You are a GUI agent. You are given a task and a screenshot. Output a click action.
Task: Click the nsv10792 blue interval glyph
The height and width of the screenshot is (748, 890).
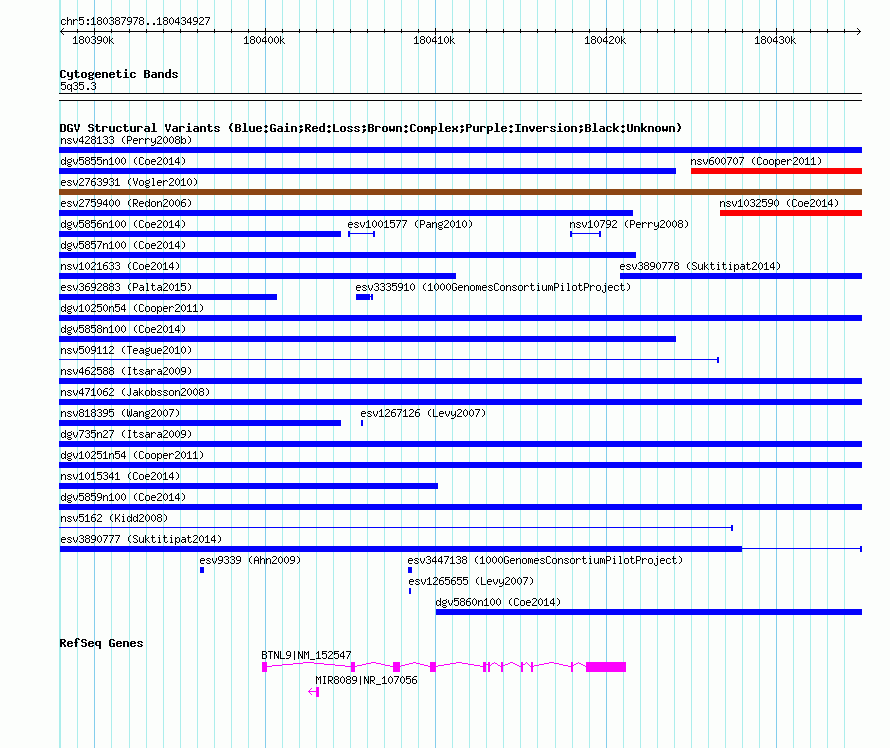click(586, 234)
